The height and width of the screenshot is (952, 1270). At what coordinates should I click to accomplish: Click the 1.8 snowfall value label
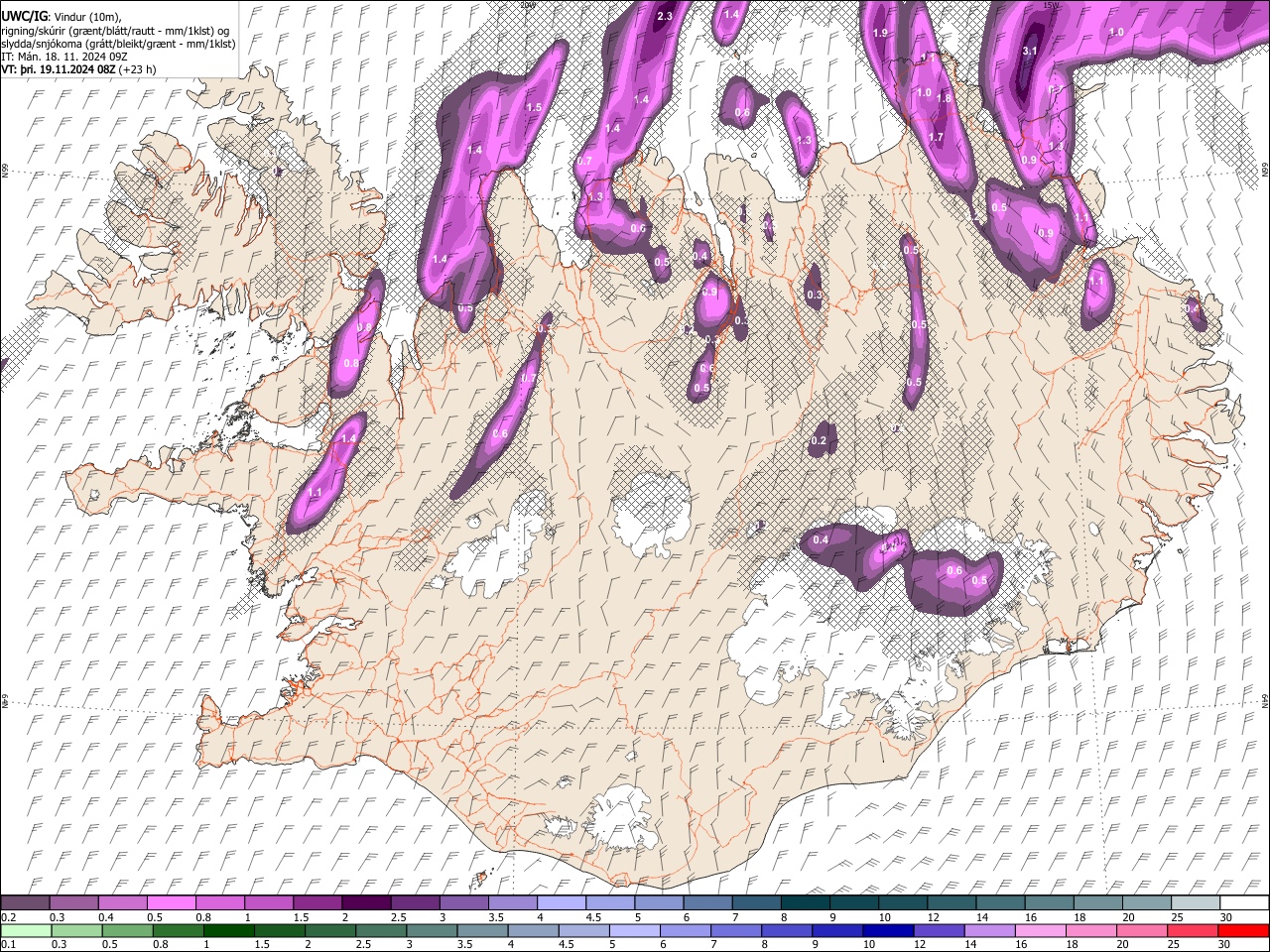[x=945, y=99]
